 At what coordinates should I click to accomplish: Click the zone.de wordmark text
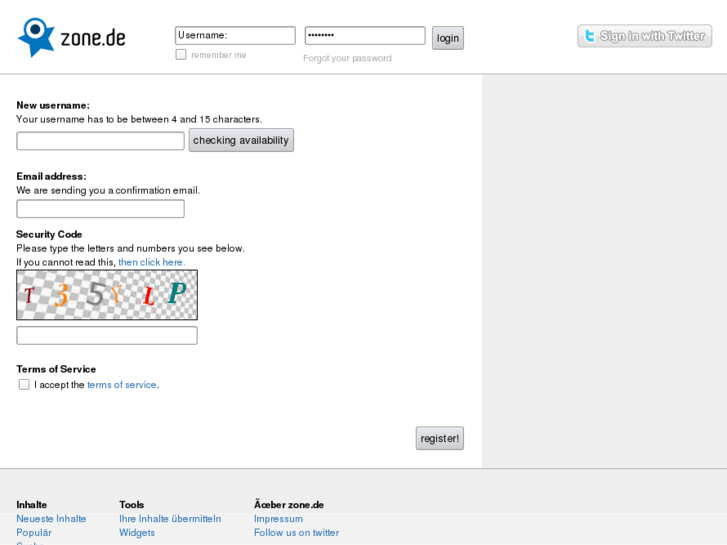93,38
